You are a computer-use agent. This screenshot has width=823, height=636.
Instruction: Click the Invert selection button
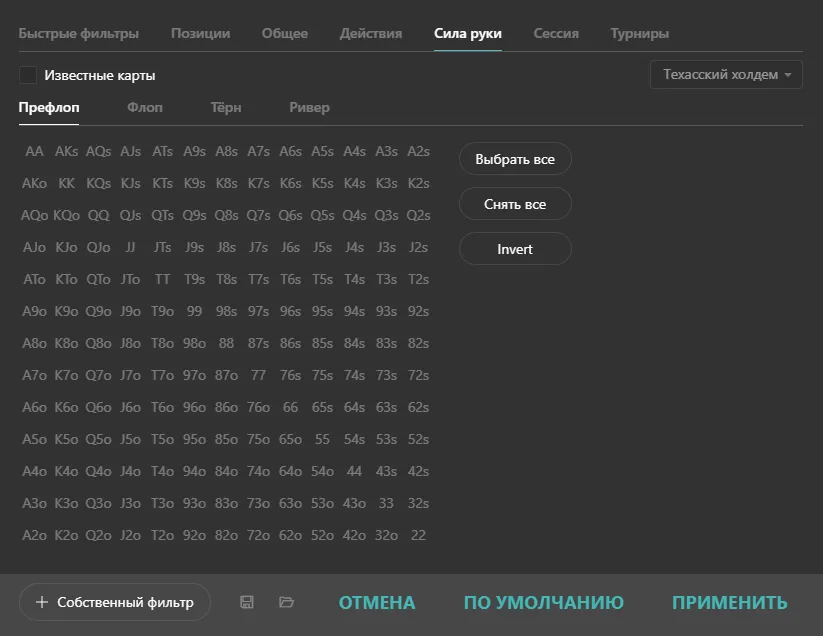(x=515, y=249)
